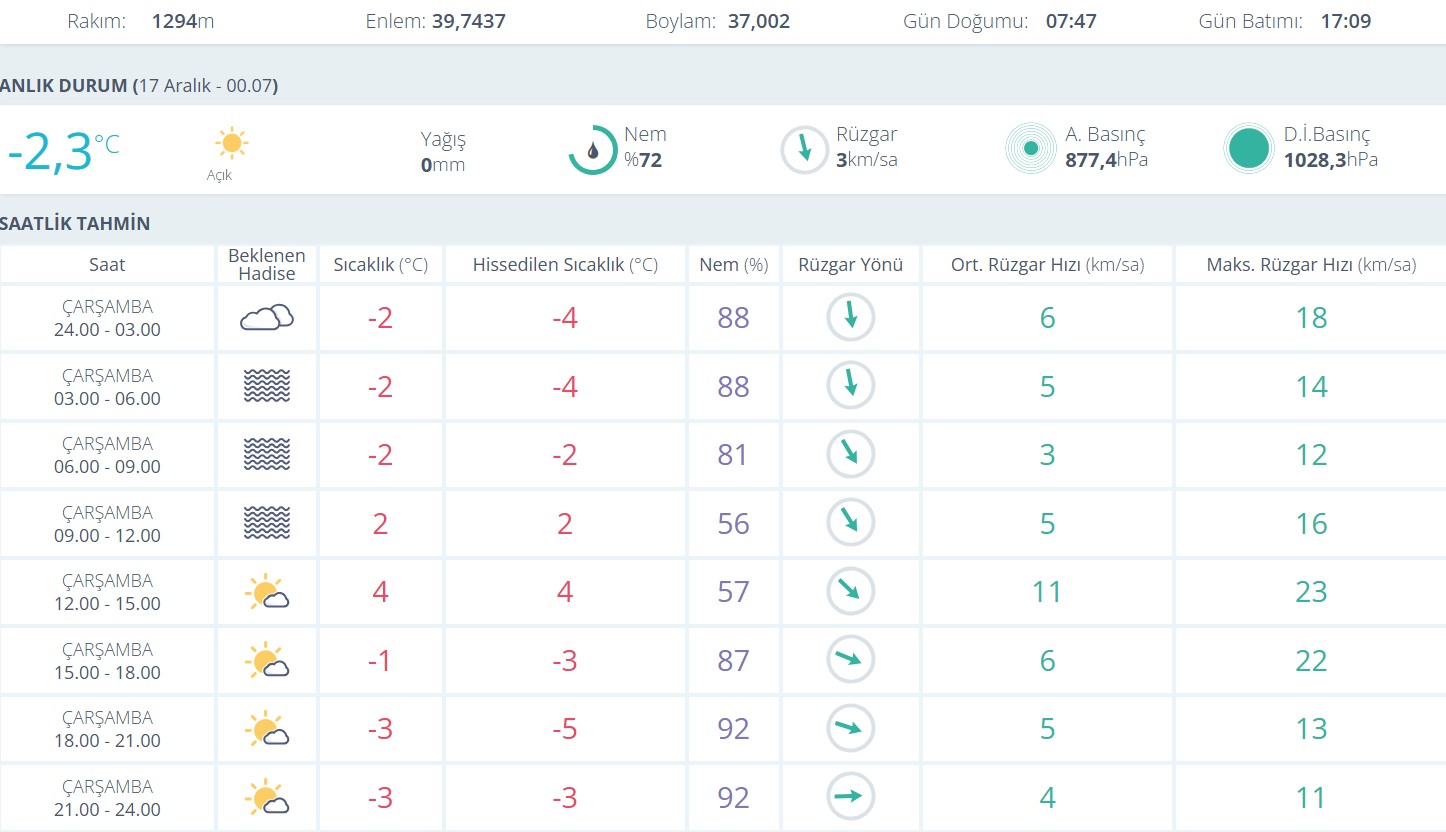Click the sunny 'Açık' current weather icon

point(231,144)
